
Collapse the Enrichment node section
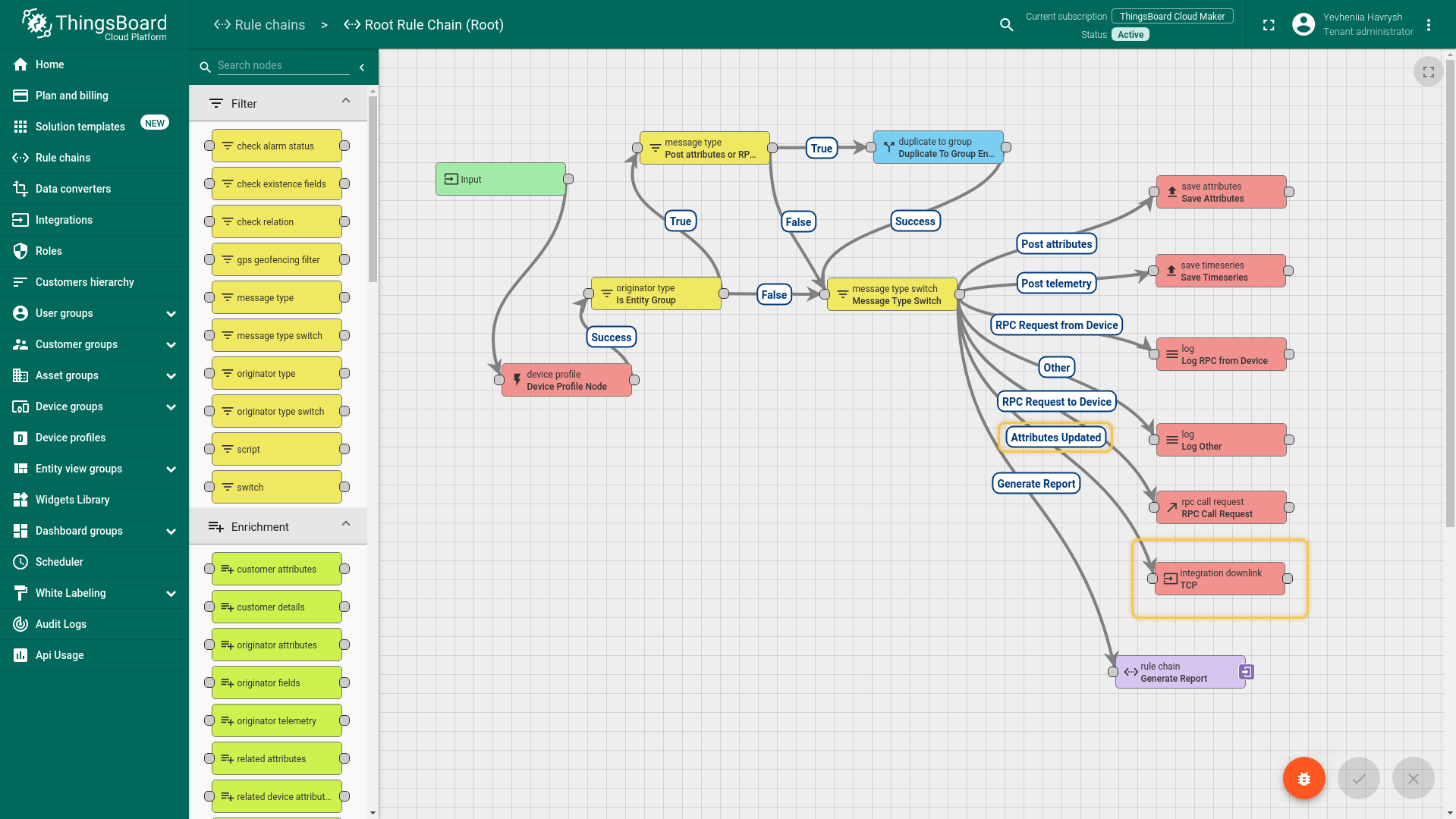(x=346, y=526)
